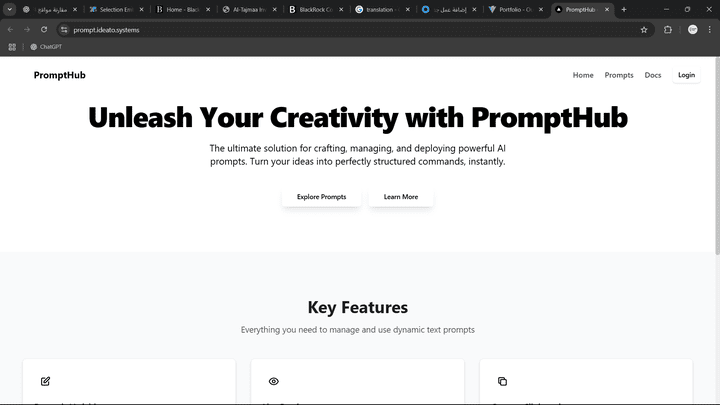This screenshot has width=720, height=405.
Task: Click the PromptHub logo text
Action: click(x=59, y=75)
